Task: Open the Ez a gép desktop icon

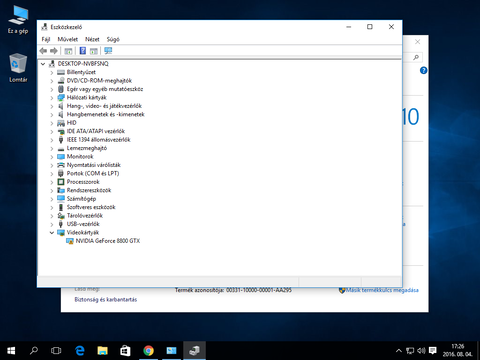Action: (x=18, y=20)
